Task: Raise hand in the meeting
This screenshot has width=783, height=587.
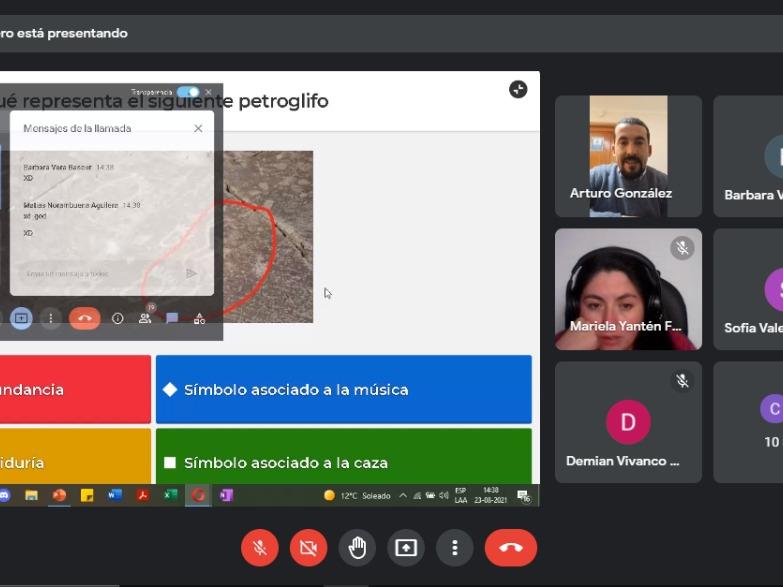Action: point(357,548)
